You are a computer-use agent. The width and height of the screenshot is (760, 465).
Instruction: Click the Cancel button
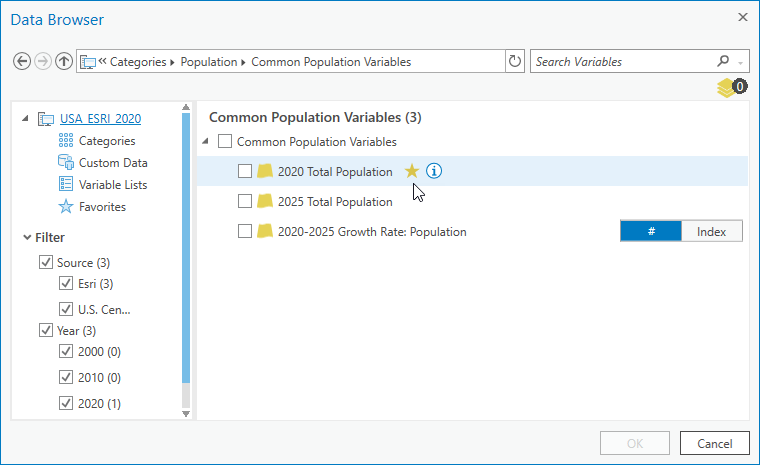(x=714, y=443)
